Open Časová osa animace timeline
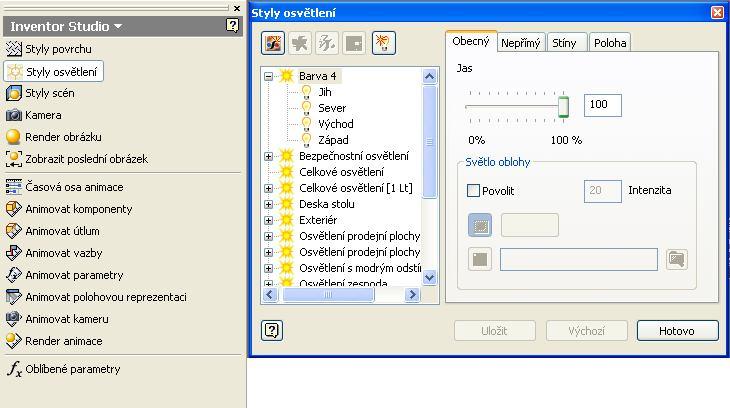Image resolution: width=730 pixels, height=408 pixels. click(x=64, y=187)
